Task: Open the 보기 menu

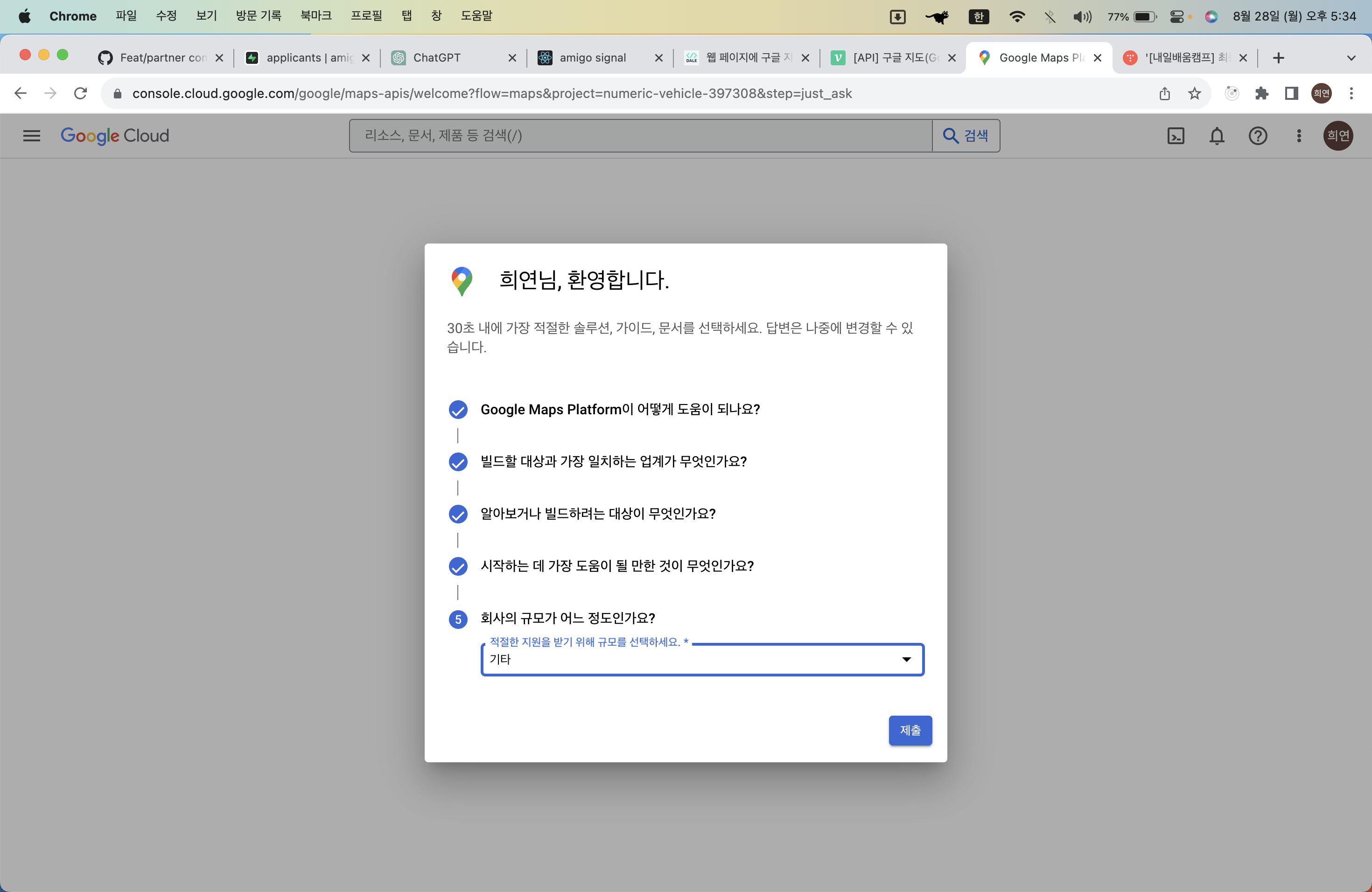Action: point(206,16)
